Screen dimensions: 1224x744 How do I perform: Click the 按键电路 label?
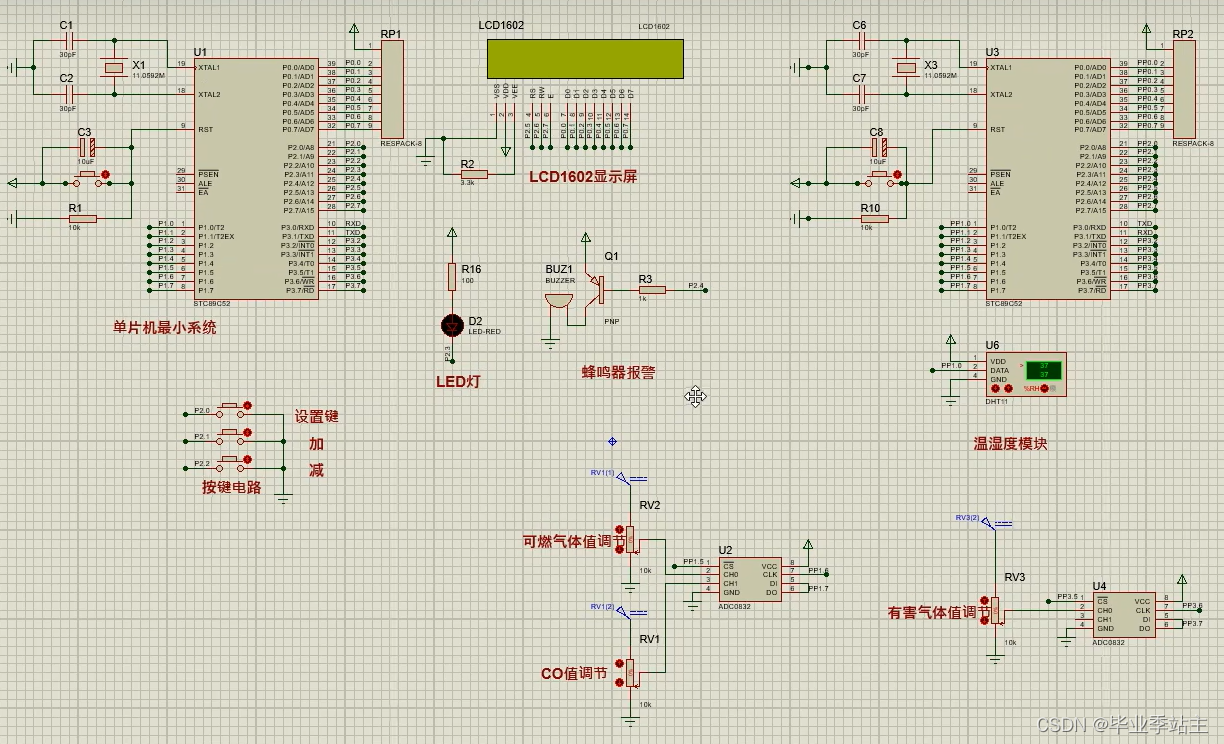(x=231, y=487)
